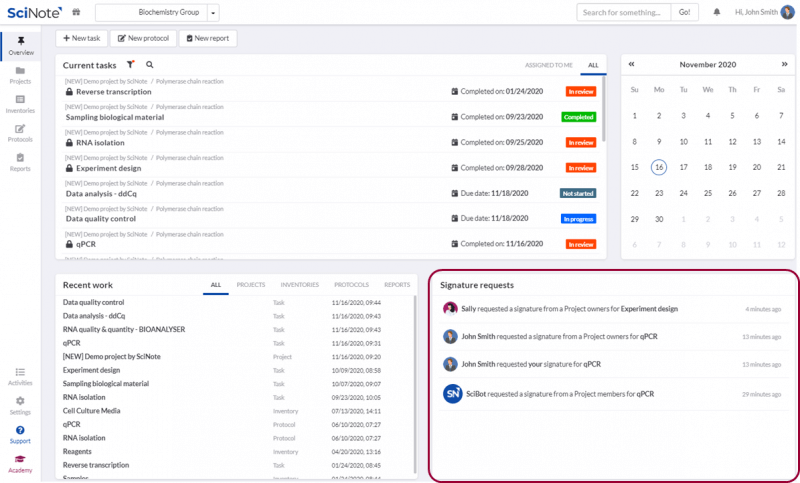The height and width of the screenshot is (483, 800).
Task: Go to previous month in calendar
Action: tap(632, 64)
